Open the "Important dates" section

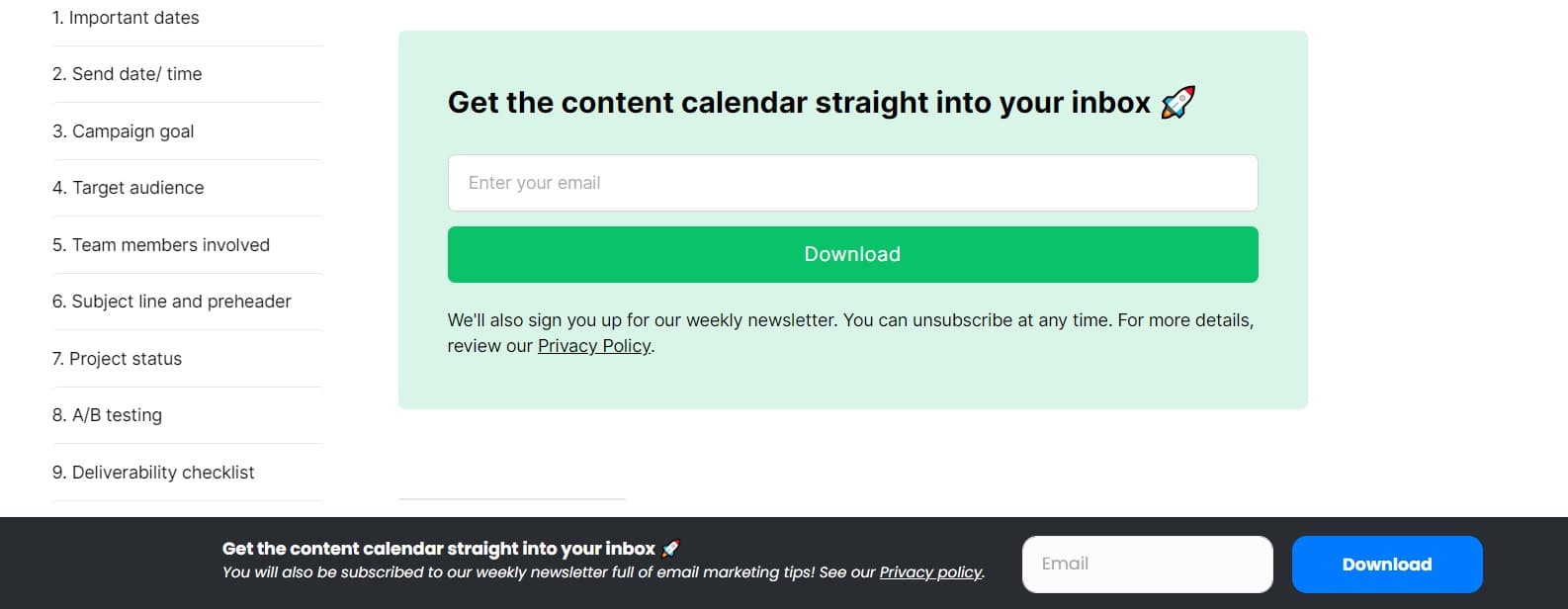coord(127,17)
